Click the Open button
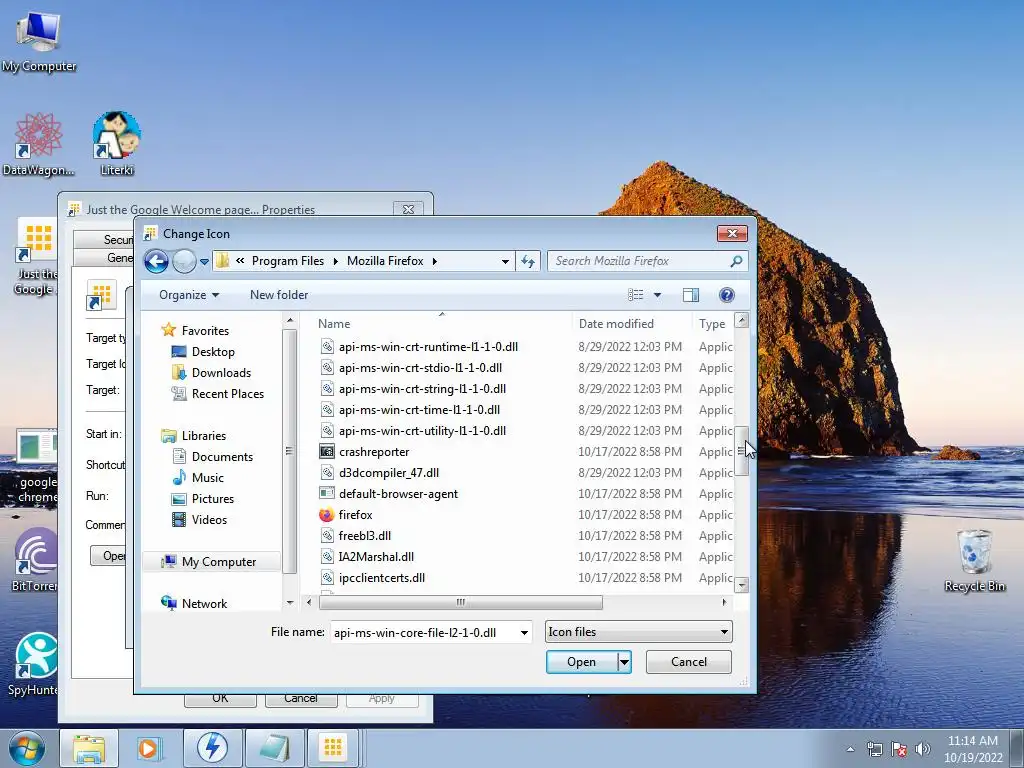 click(581, 662)
